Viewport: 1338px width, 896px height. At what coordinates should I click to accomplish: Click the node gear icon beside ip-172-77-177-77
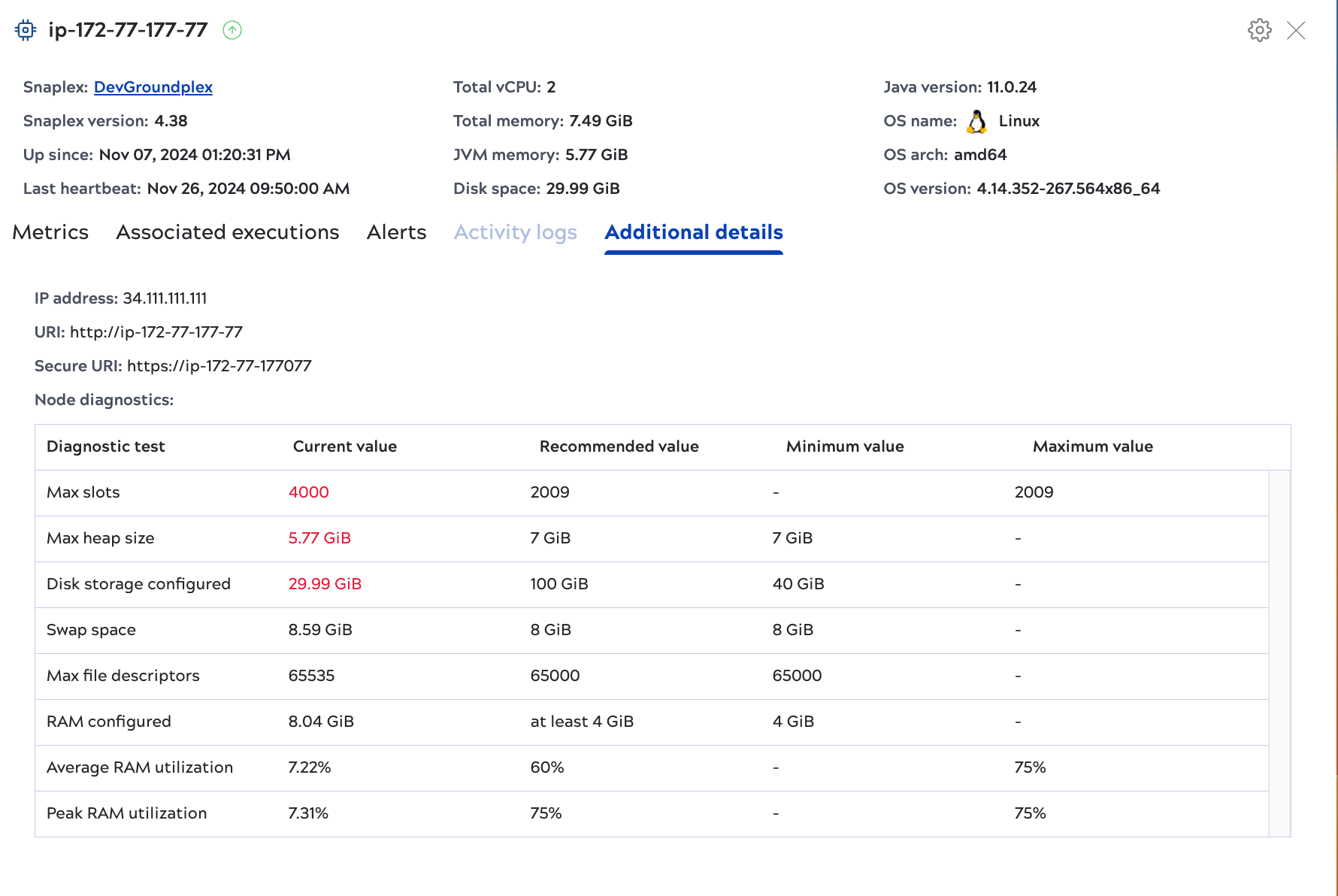click(x=25, y=30)
